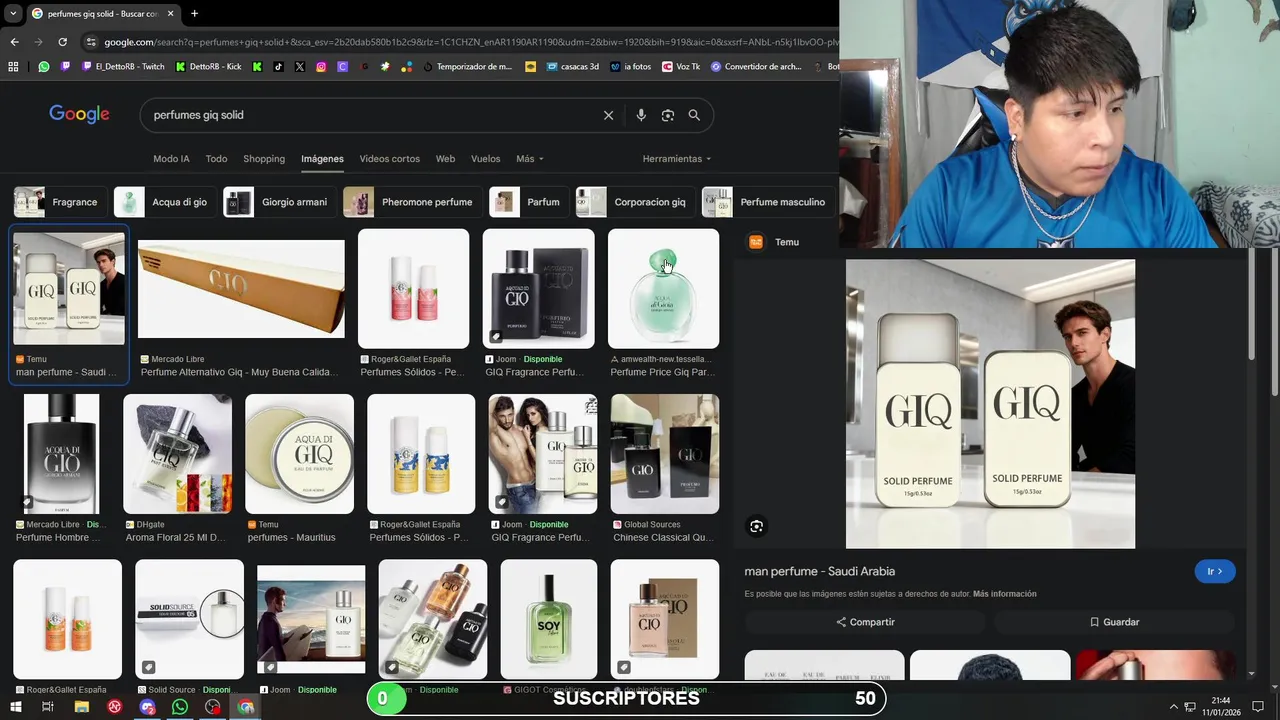
Task: Open the TikTok bookmark icon
Action: 278,67
